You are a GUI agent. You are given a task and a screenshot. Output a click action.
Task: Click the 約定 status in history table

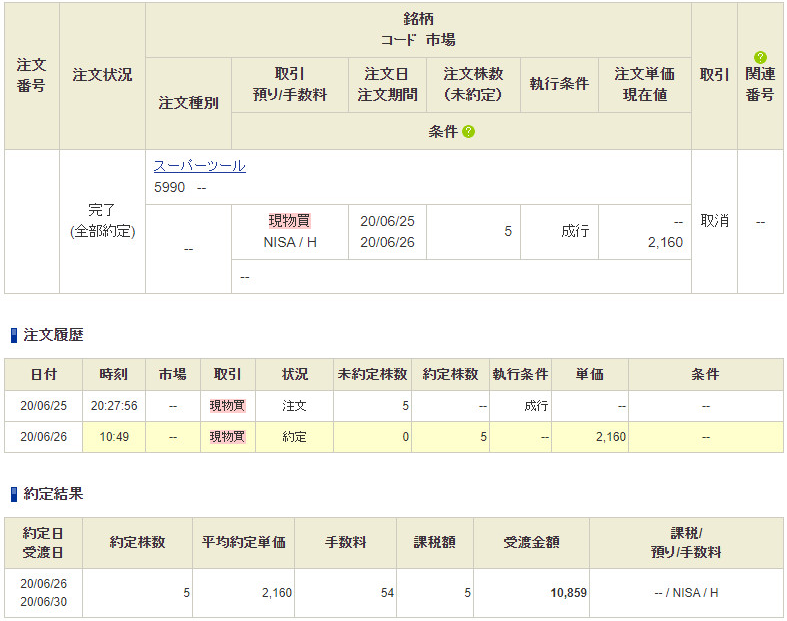(294, 437)
